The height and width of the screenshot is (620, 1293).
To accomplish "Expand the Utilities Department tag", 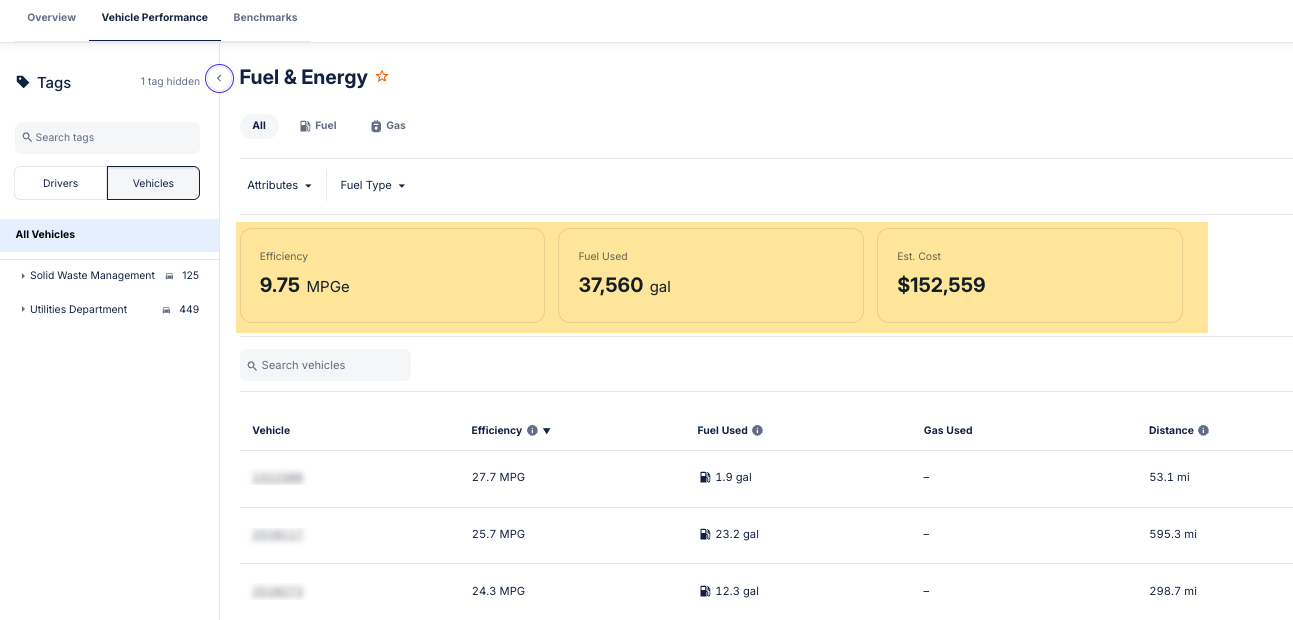I will coord(23,310).
